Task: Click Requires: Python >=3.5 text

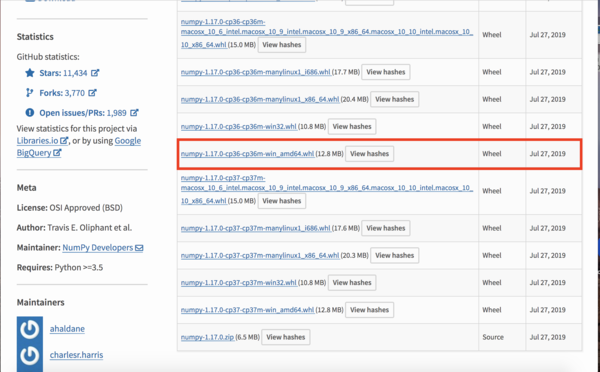Action: click(60, 267)
